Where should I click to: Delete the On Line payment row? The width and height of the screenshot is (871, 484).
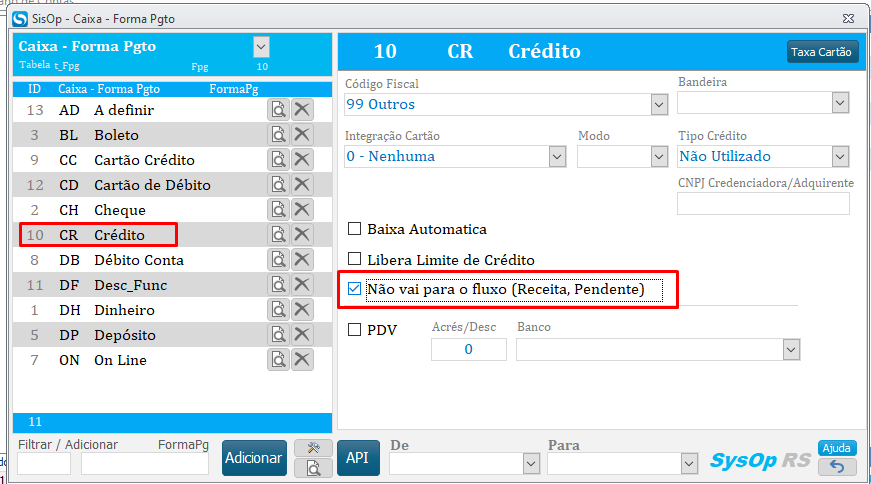[302, 360]
